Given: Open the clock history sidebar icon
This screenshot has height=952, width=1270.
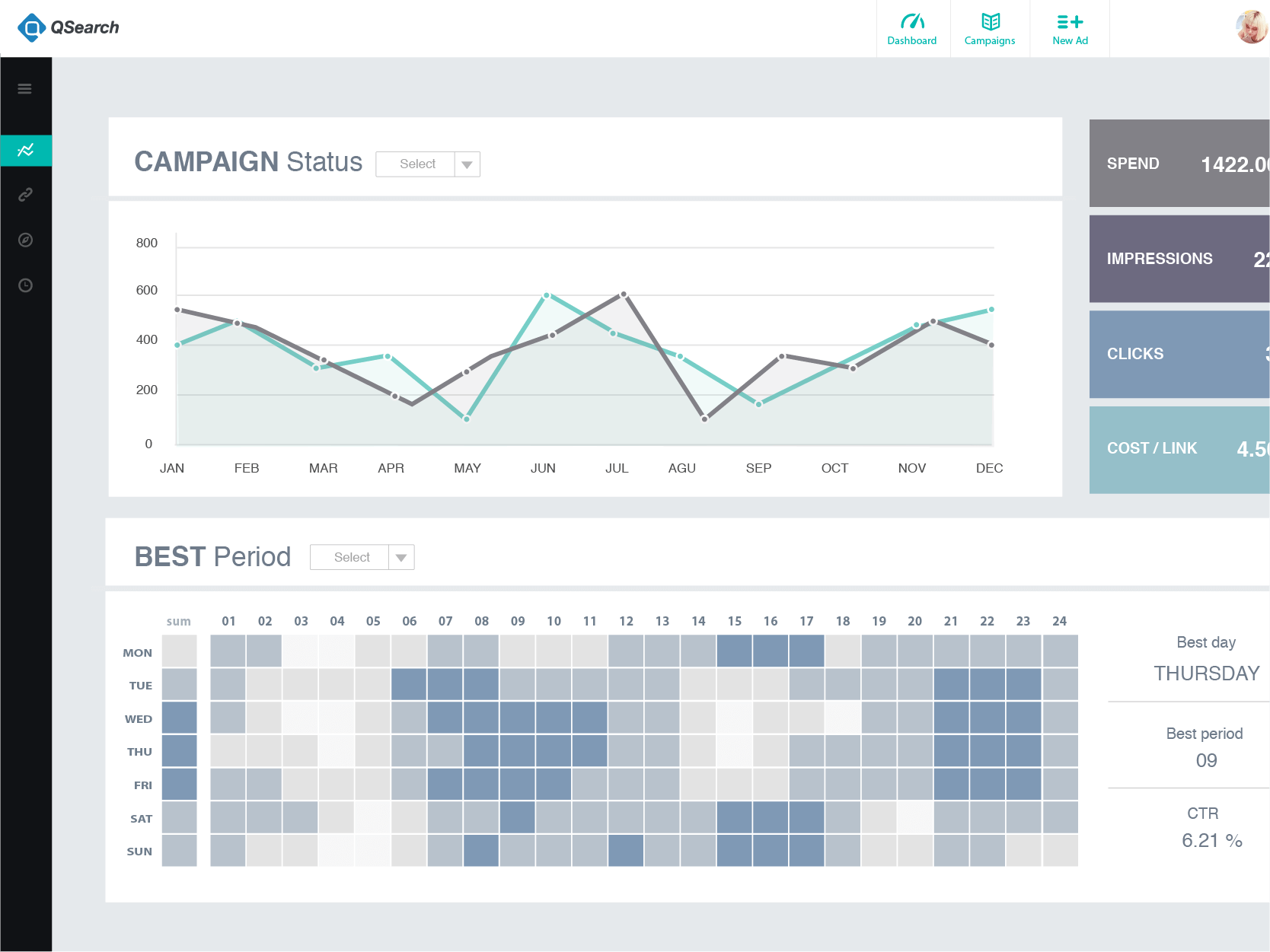Looking at the screenshot, I should [x=25, y=285].
